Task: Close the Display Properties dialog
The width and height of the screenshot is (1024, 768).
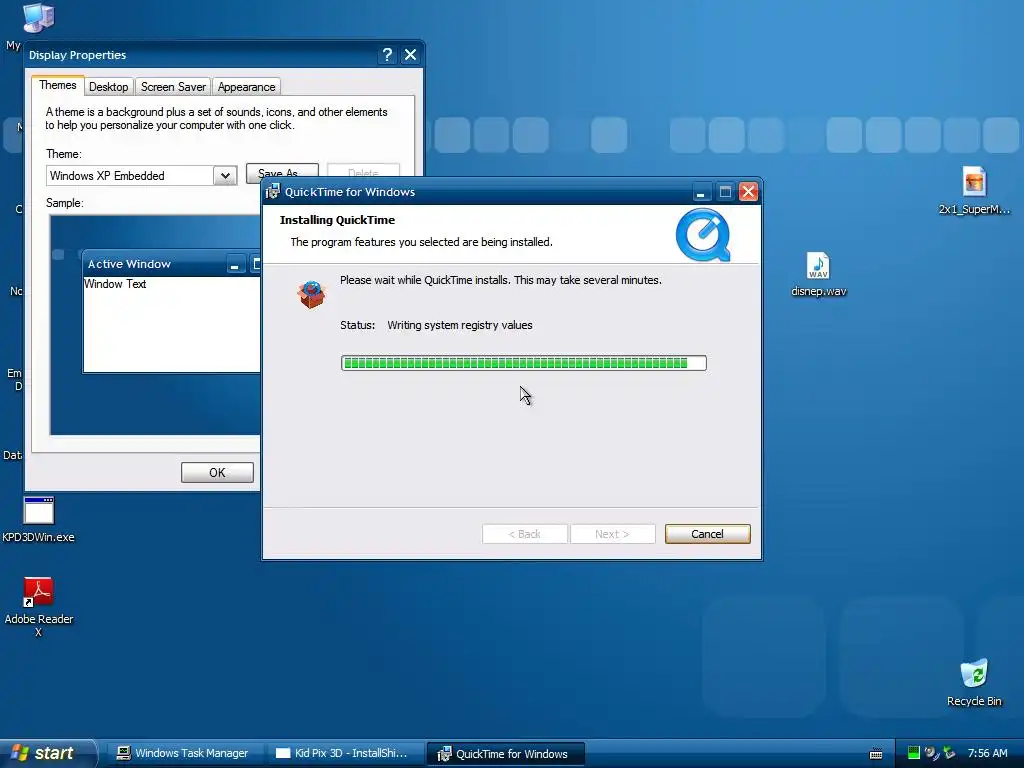Action: click(x=410, y=55)
